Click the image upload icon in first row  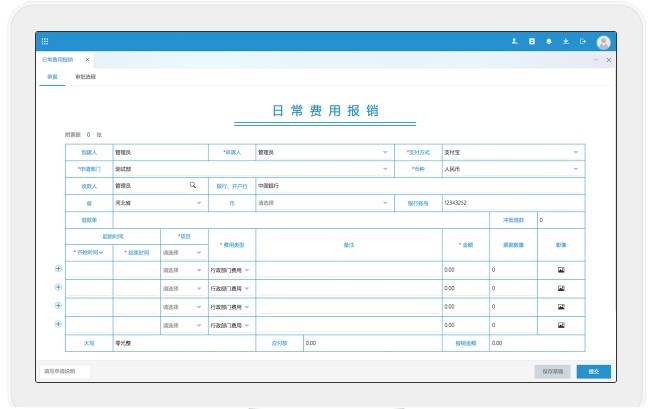[x=560, y=270]
